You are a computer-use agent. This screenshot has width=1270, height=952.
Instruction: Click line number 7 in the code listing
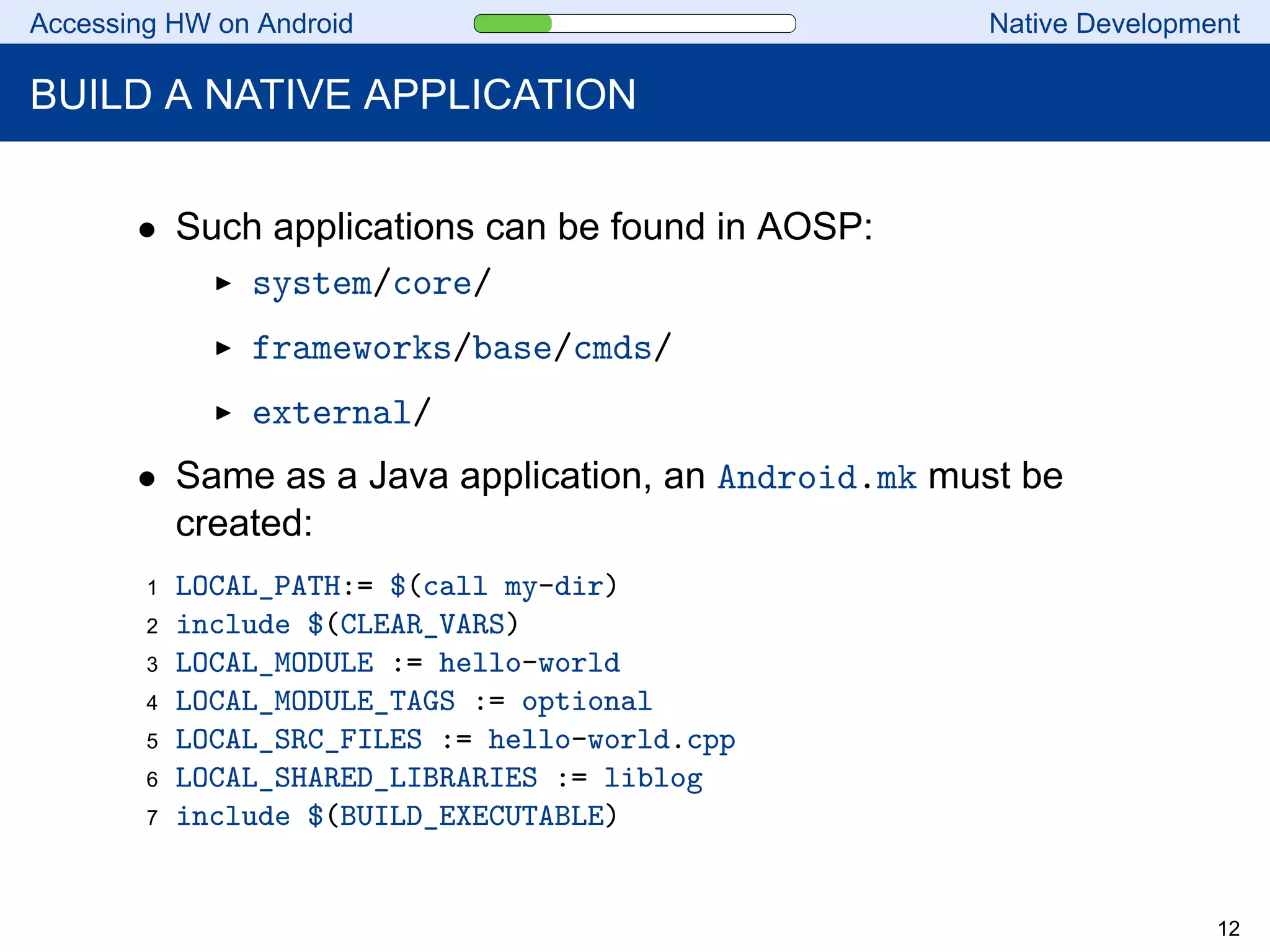[152, 818]
